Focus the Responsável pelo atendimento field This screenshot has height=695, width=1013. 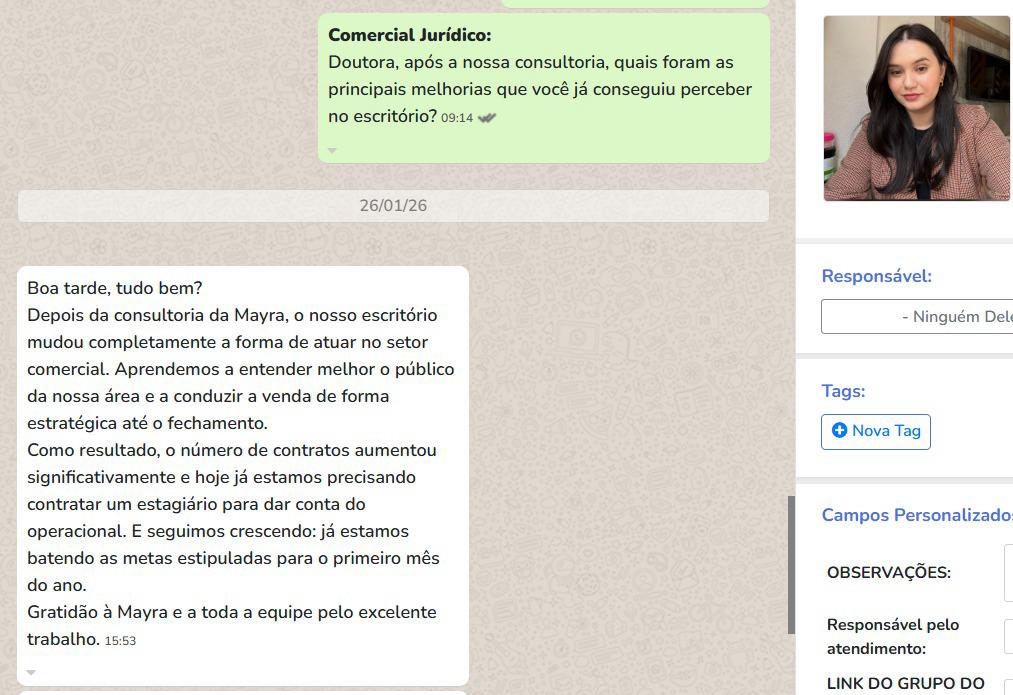click(1008, 636)
